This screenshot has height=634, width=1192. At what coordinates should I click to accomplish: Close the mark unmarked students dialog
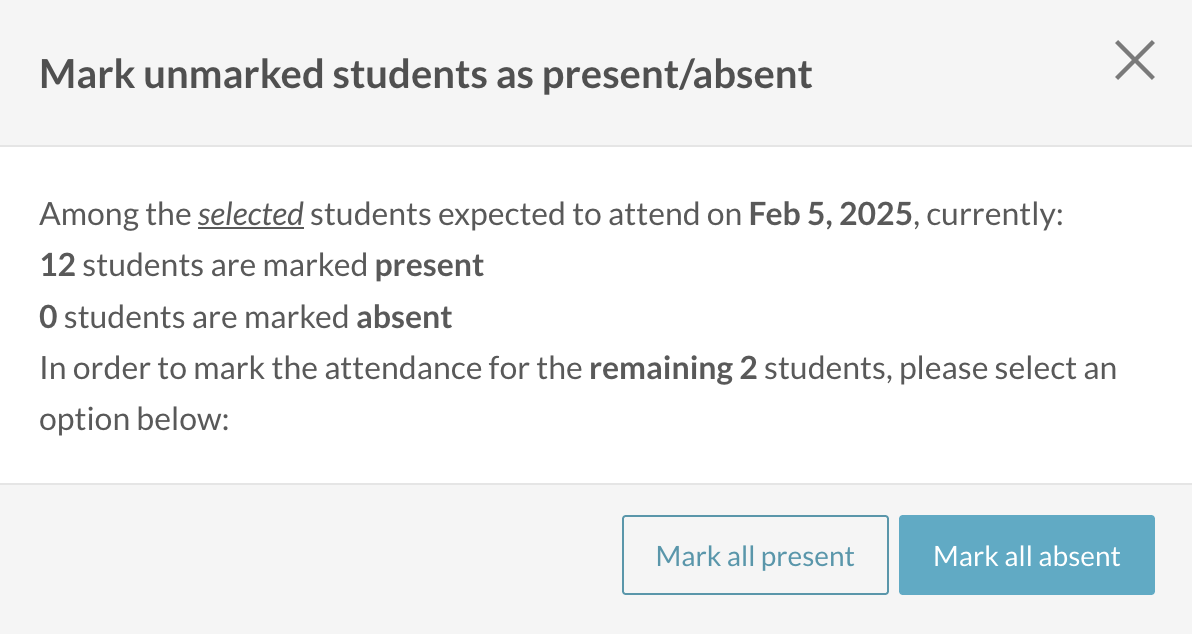click(1135, 61)
